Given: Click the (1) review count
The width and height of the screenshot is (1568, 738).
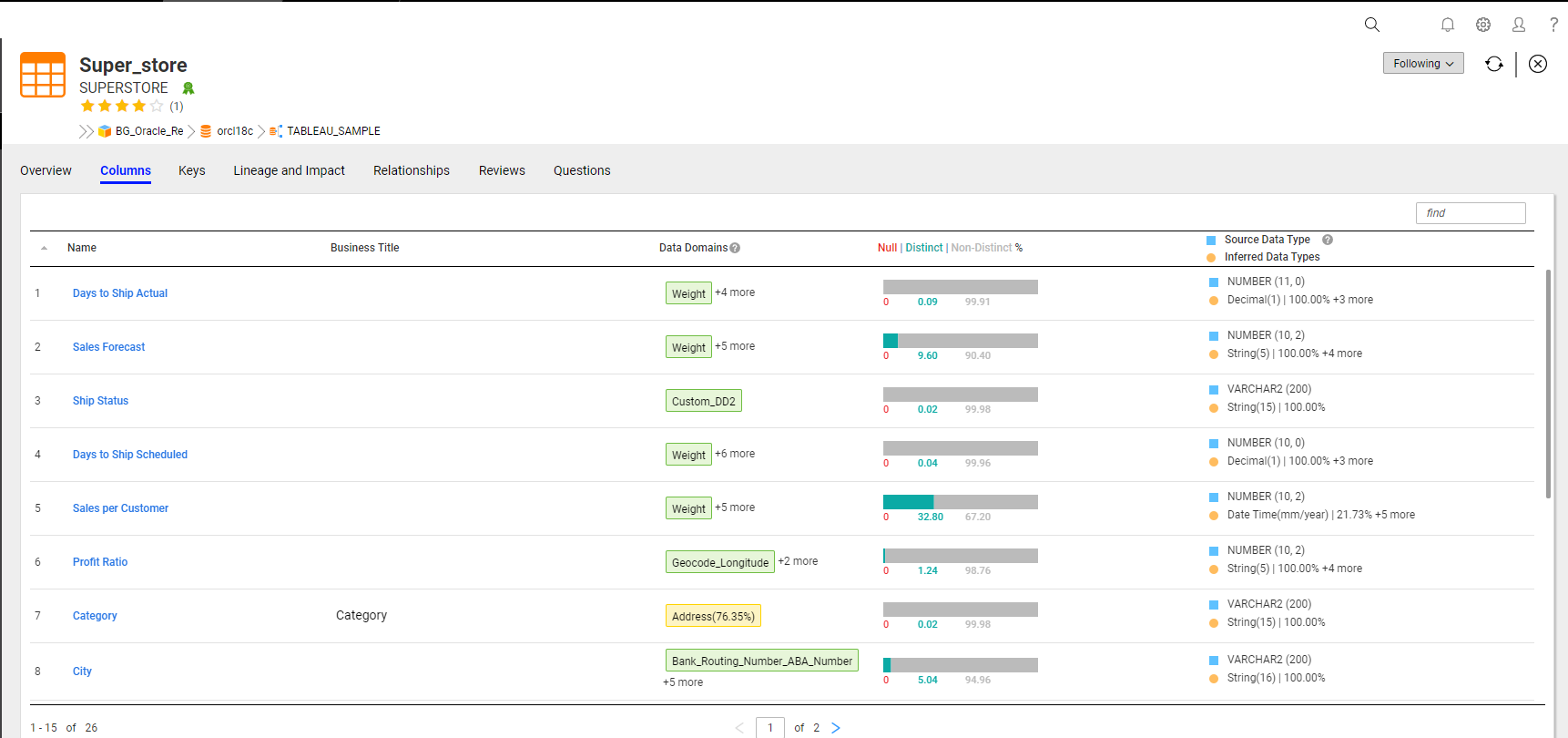Looking at the screenshot, I should (177, 107).
